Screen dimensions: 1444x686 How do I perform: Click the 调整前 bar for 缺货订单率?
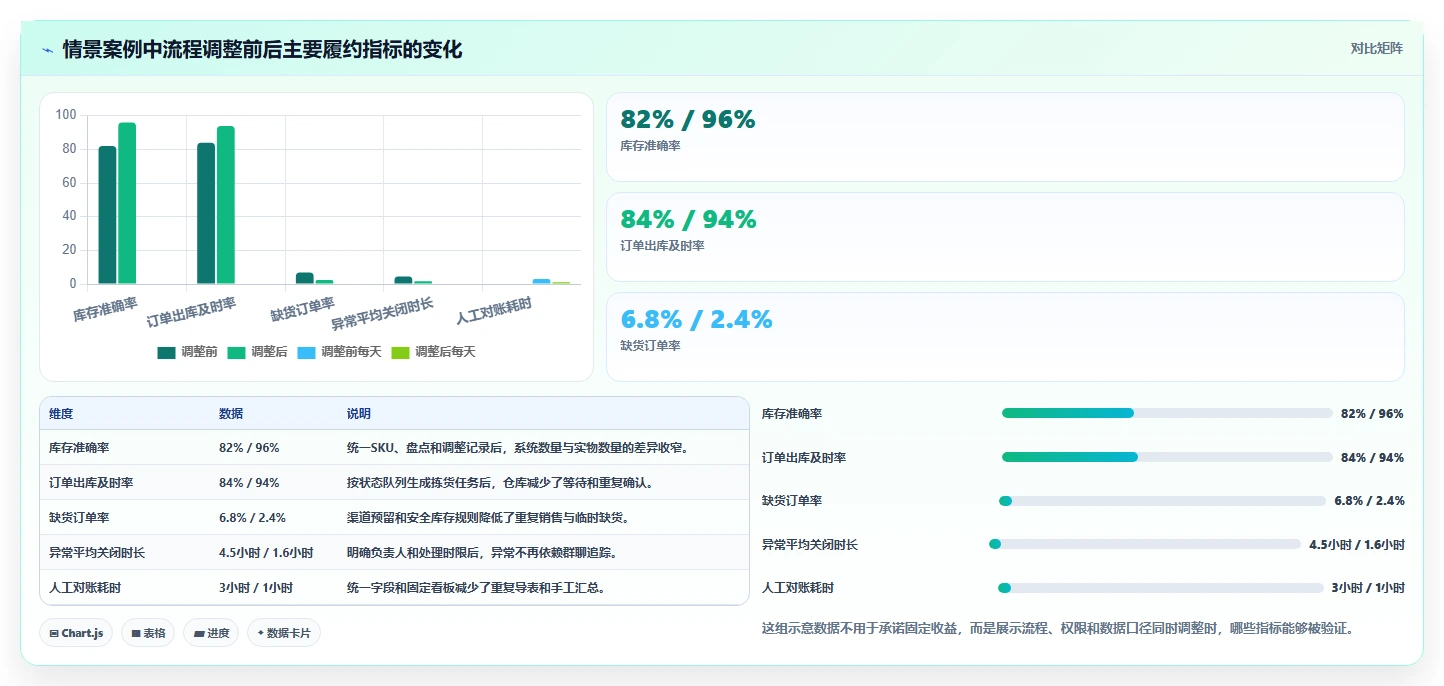point(305,278)
